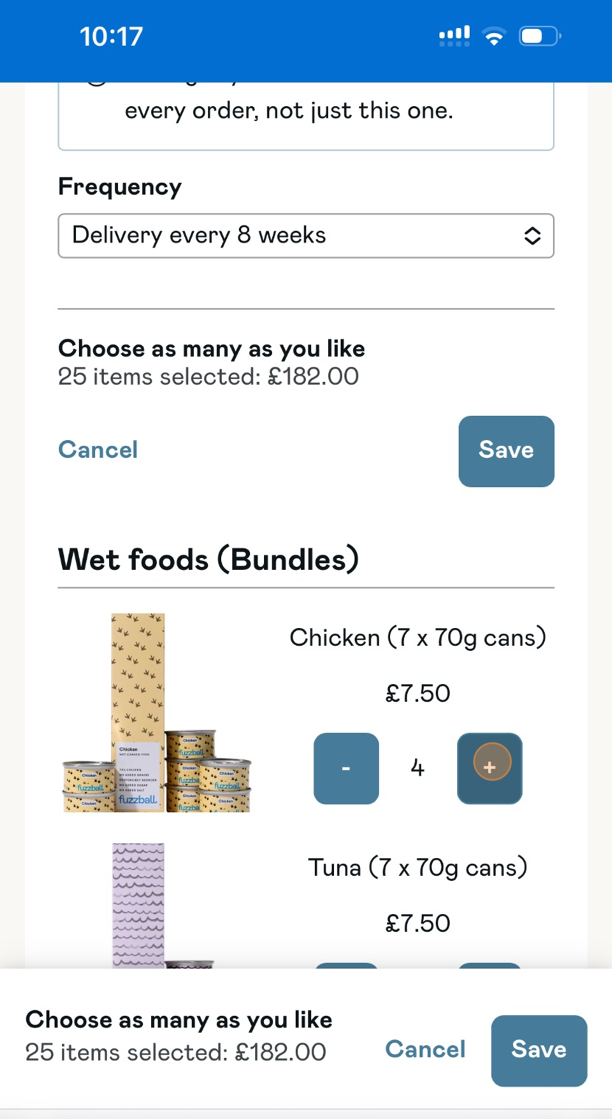This screenshot has width=612, height=1119.
Task: Tap the battery icon in status bar
Action: pos(540,37)
